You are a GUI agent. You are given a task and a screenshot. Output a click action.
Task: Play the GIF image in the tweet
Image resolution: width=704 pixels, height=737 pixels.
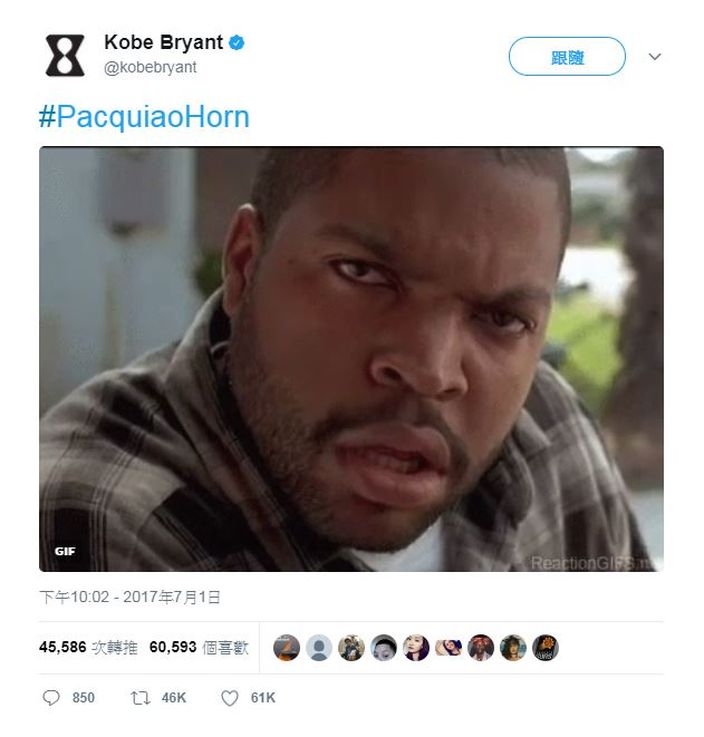[x=351, y=359]
